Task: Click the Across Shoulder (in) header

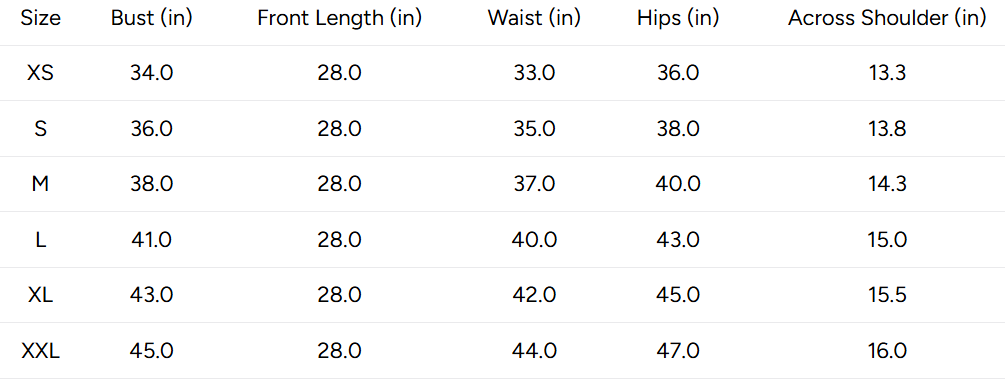Action: 887,19
